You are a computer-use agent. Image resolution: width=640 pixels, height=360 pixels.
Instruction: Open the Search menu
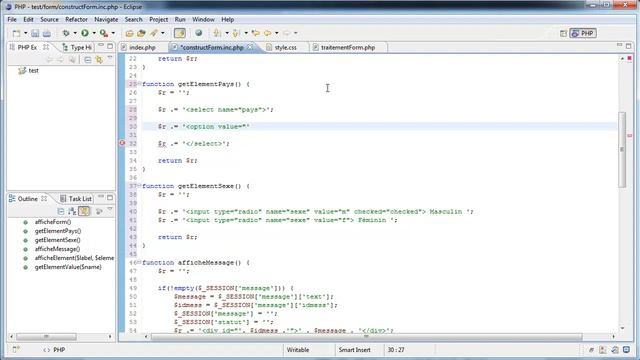[133, 20]
